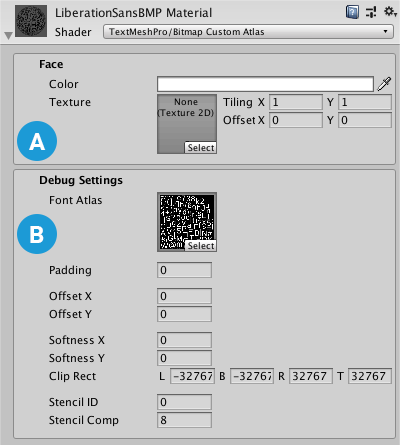This screenshot has height=445, width=400.
Task: Click the Stencil Comp label
Action: point(84,420)
